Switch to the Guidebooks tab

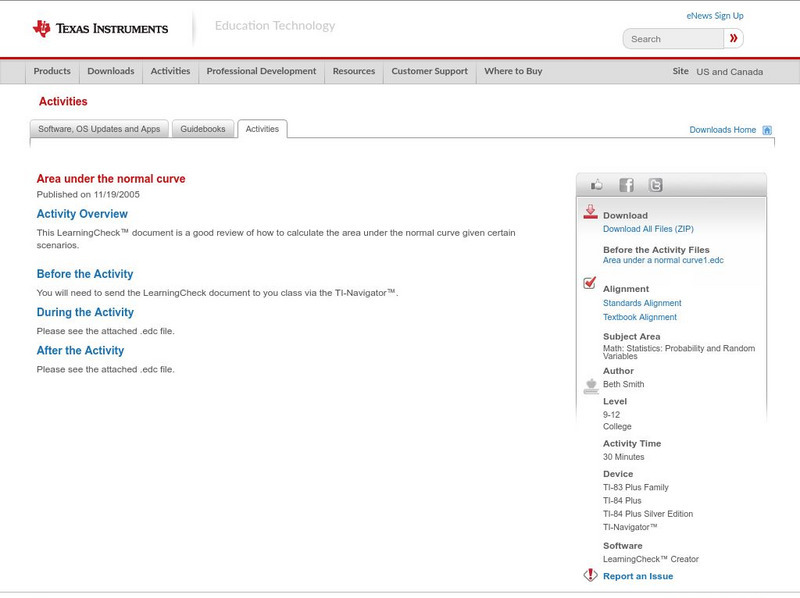203,129
